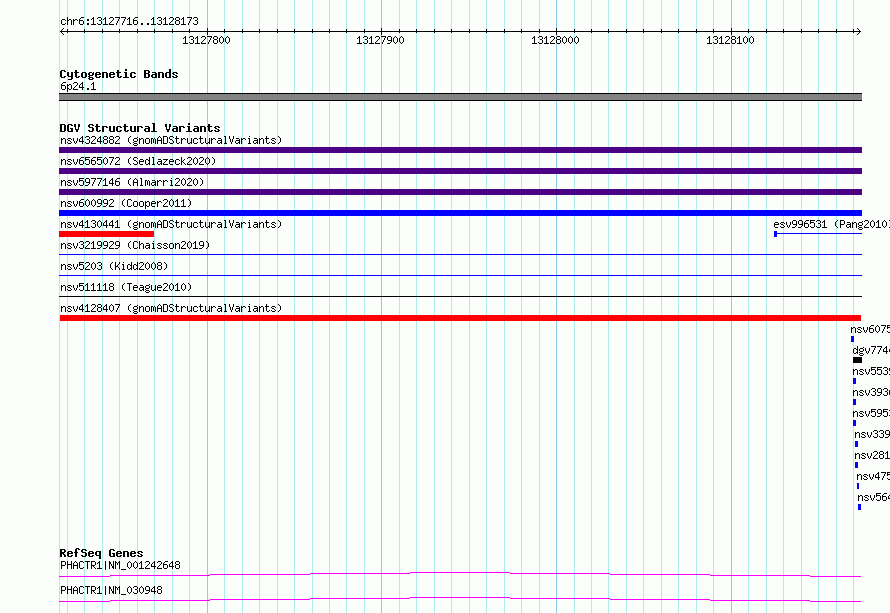This screenshot has height=613, width=890.
Task: Select the Cytogenetic Bands track heading
Action: [x=119, y=74]
